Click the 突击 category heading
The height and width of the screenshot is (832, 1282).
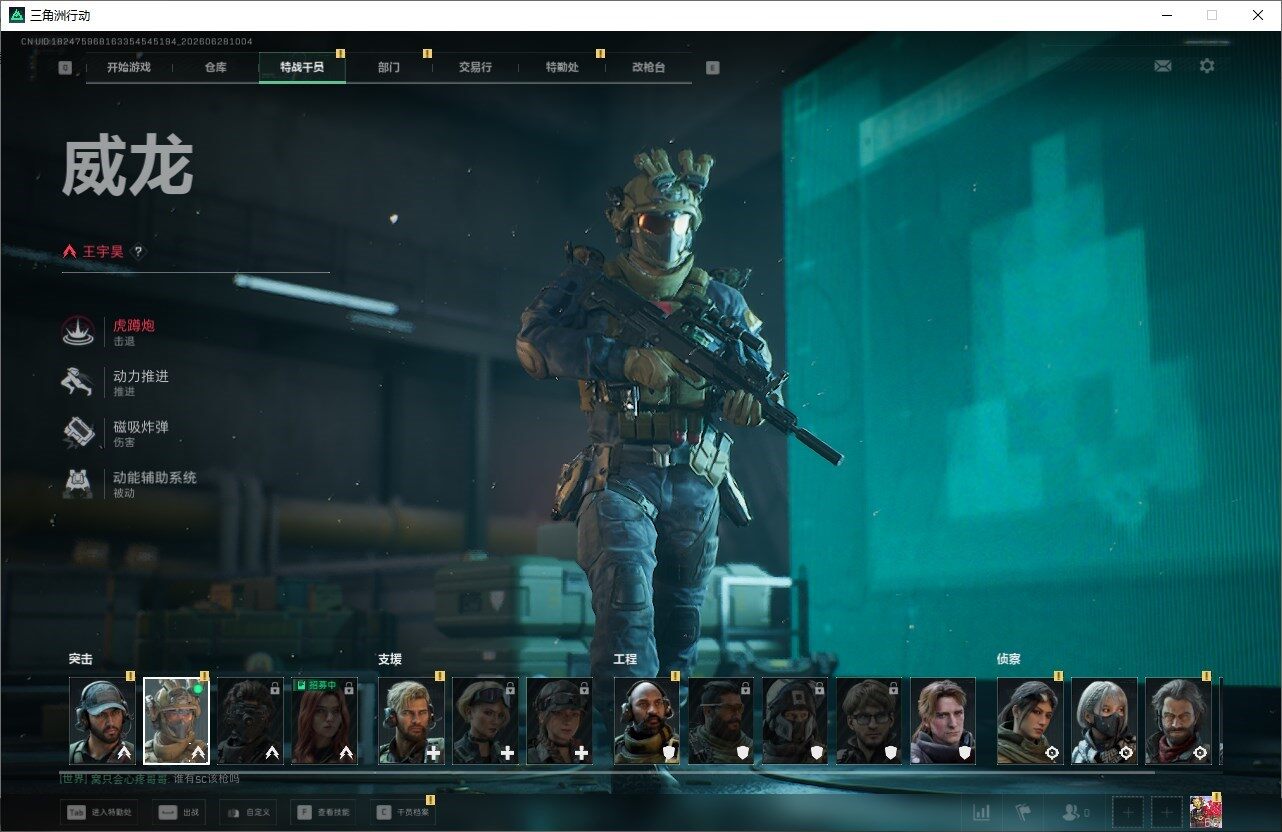click(x=81, y=659)
